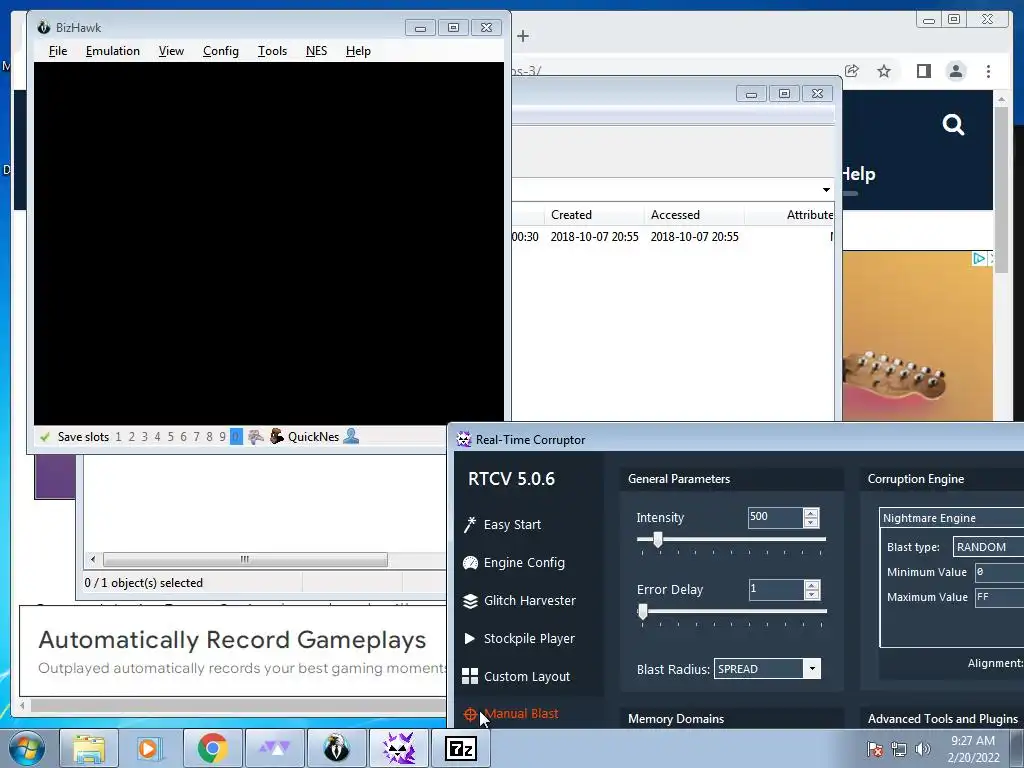This screenshot has height=768, width=1024.
Task: Click the Minimum Value input field
Action: 999,572
